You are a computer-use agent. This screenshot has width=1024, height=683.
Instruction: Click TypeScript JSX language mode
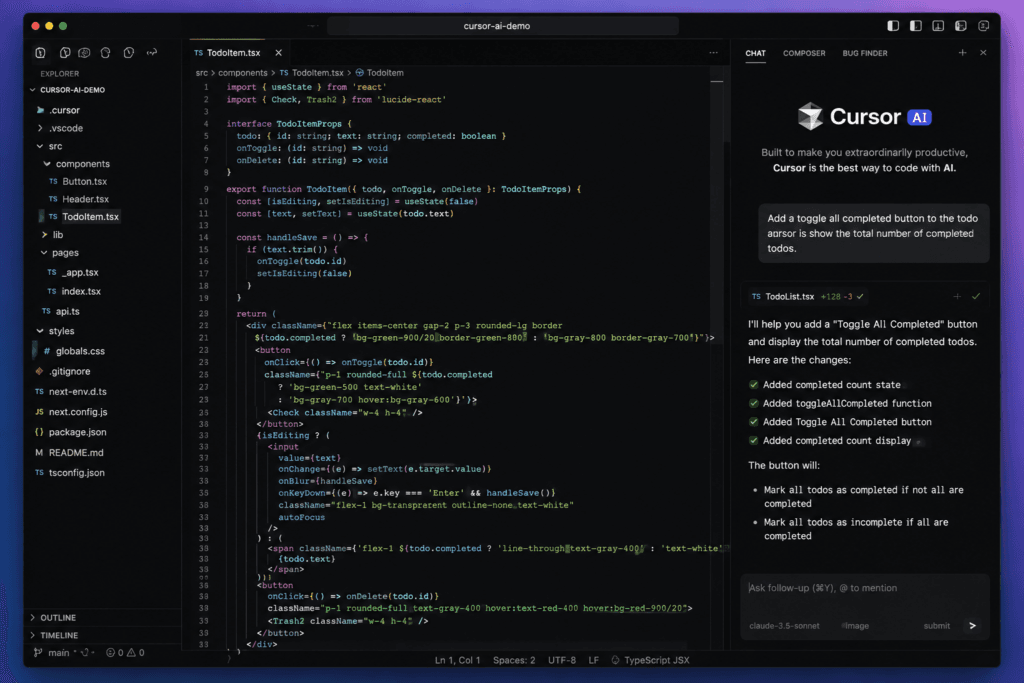tap(656, 660)
